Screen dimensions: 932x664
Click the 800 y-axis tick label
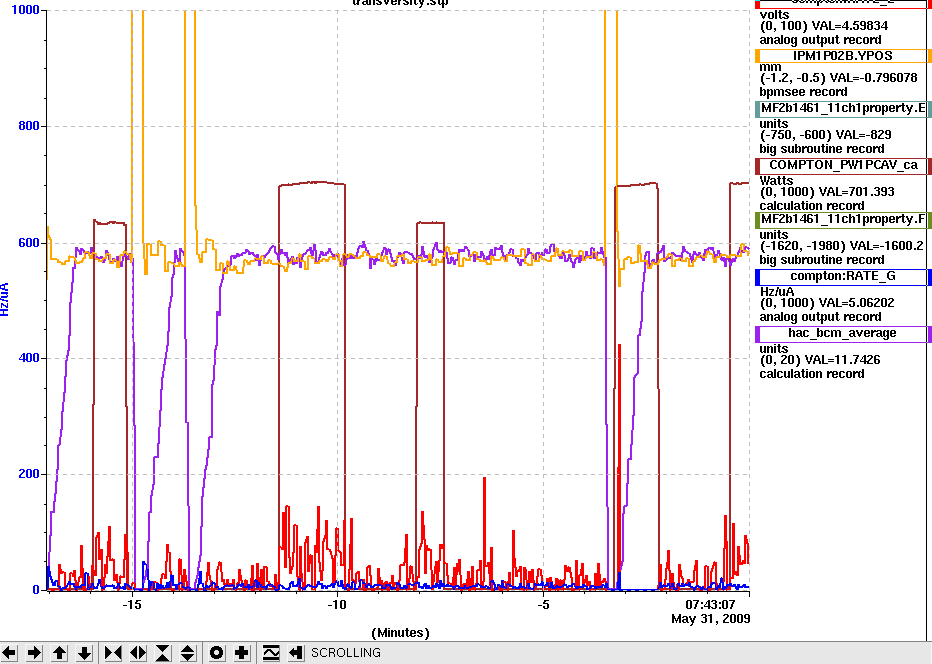29,126
